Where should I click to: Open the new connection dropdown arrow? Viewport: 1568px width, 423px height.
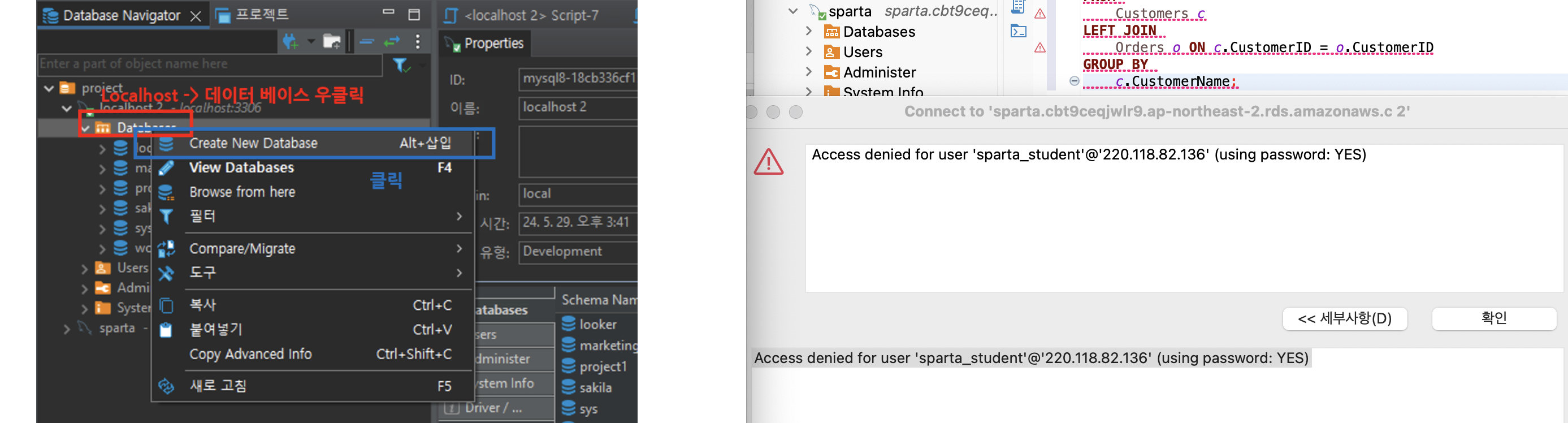point(311,41)
